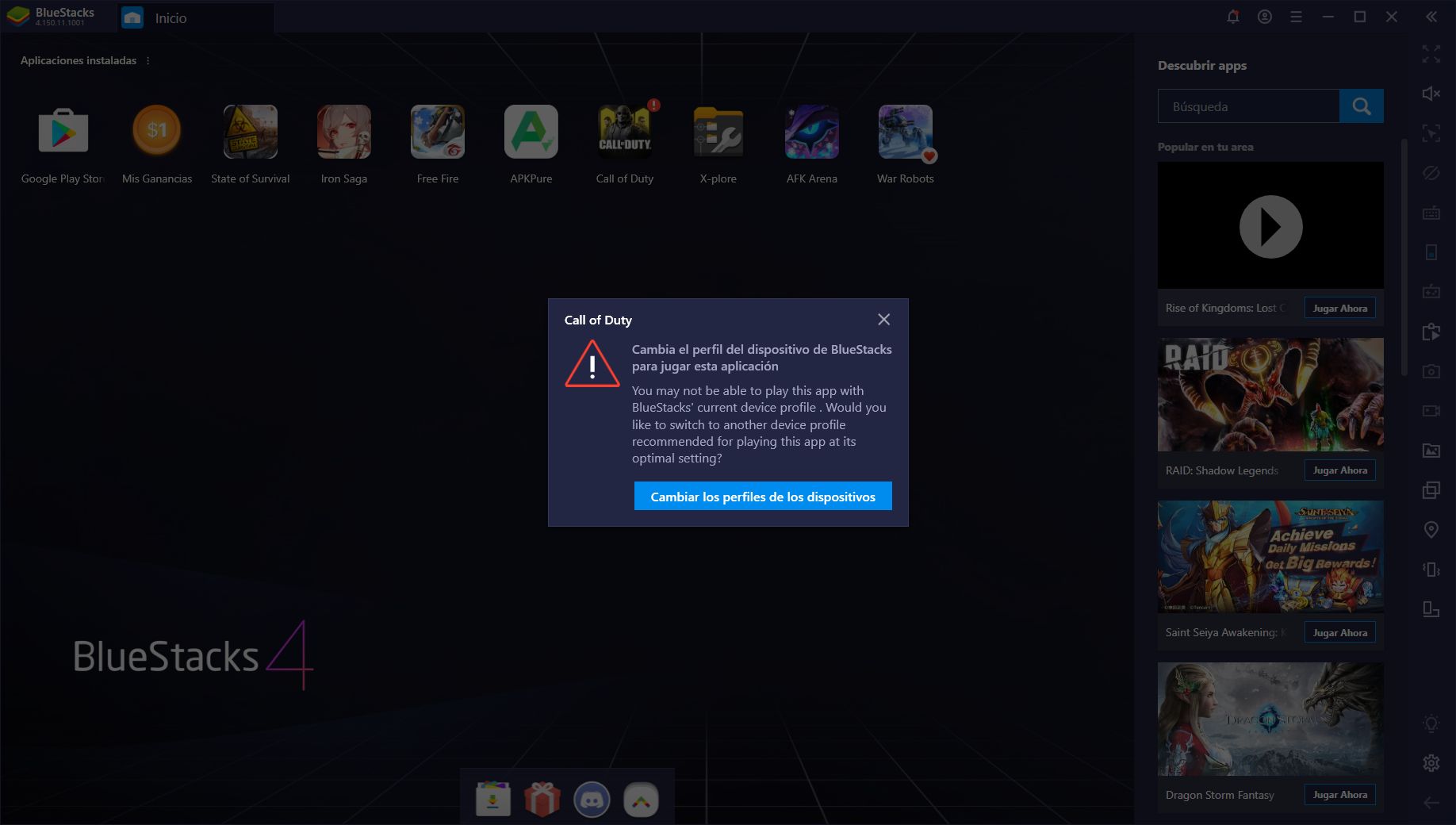This screenshot has width=1456, height=825.
Task: Collapse the sidebar with double-arrow icon
Action: 1431,17
